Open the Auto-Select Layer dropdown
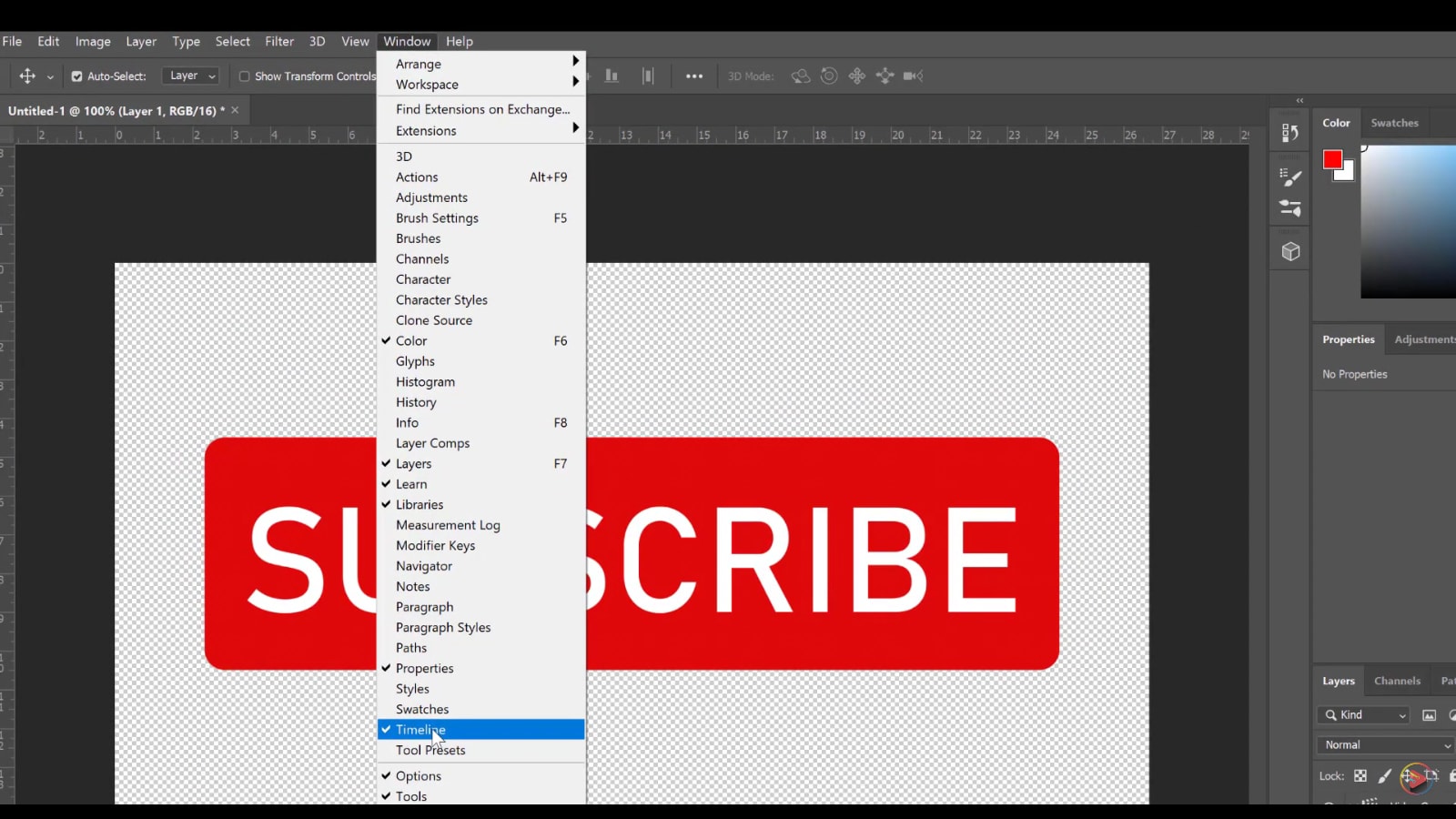 pyautogui.click(x=190, y=76)
